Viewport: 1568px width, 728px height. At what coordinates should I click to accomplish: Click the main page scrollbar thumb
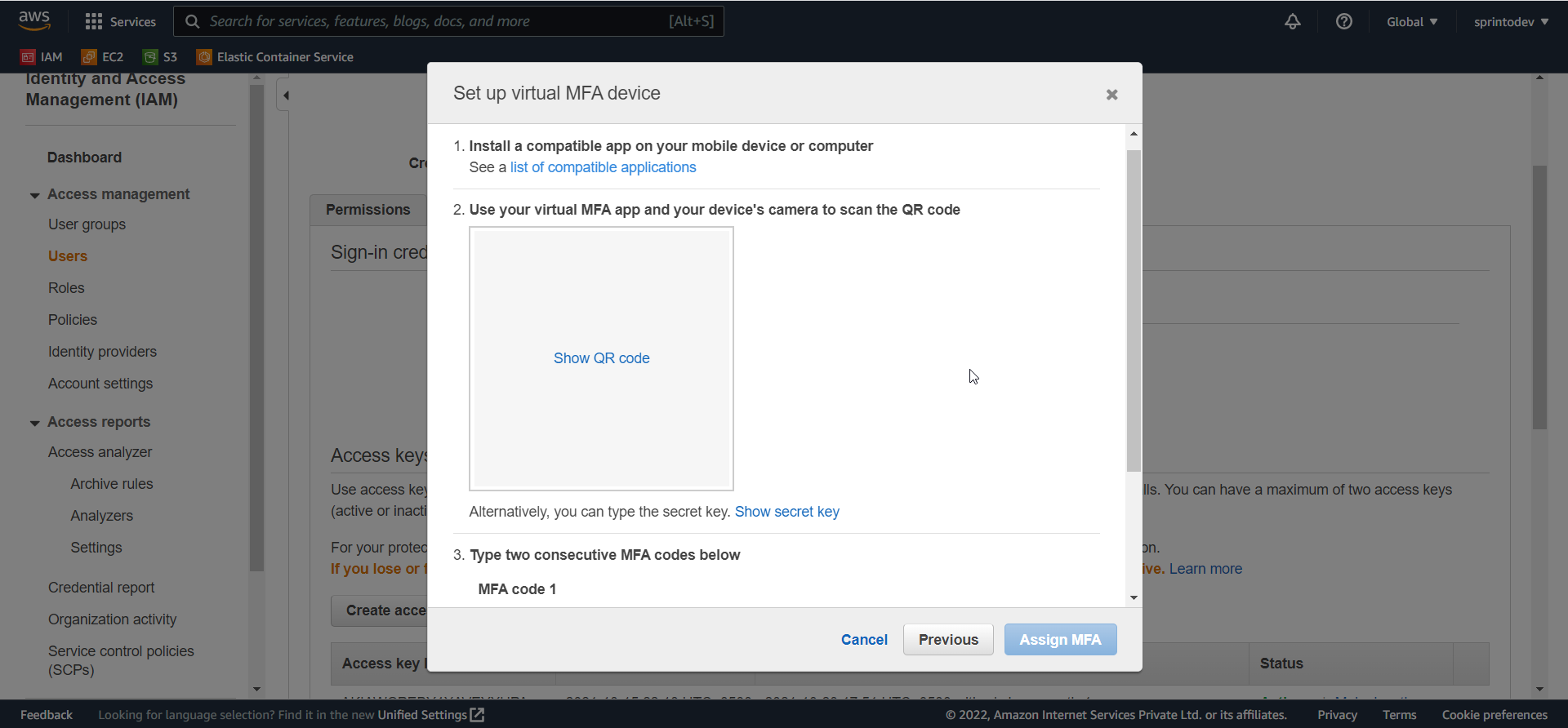(x=1539, y=298)
